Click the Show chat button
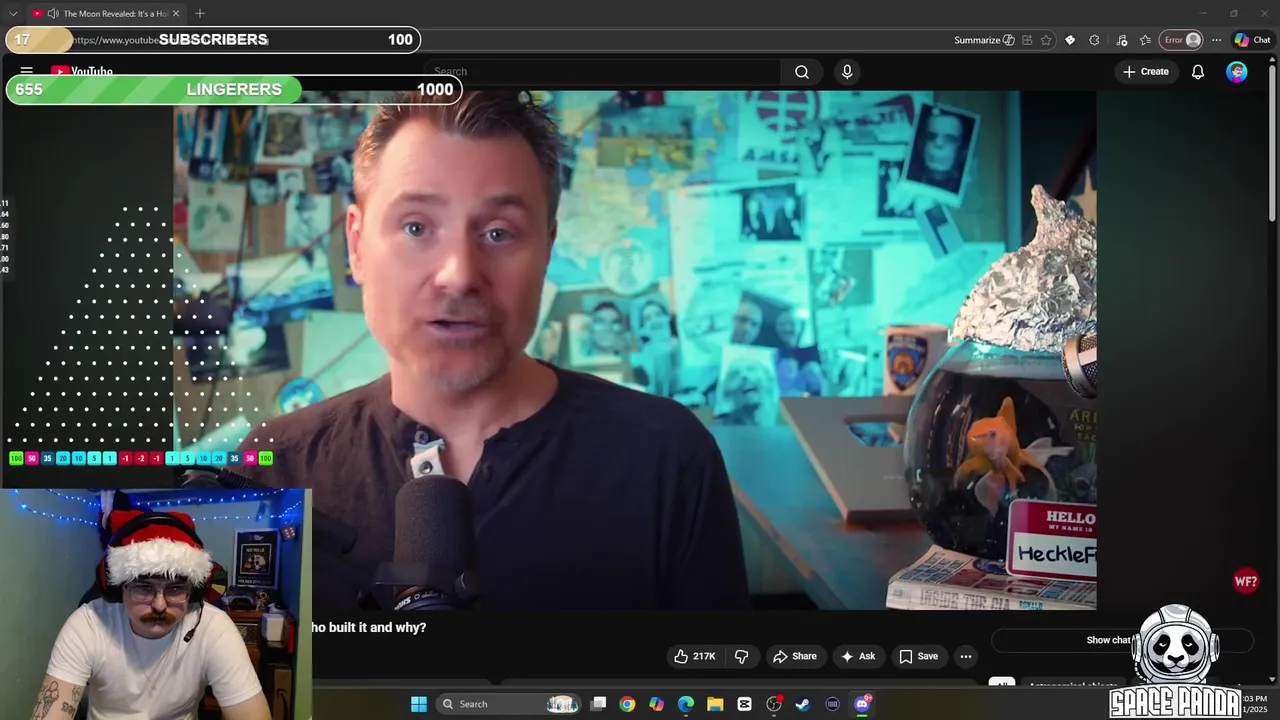Image resolution: width=1280 pixels, height=720 pixels. pos(1122,640)
